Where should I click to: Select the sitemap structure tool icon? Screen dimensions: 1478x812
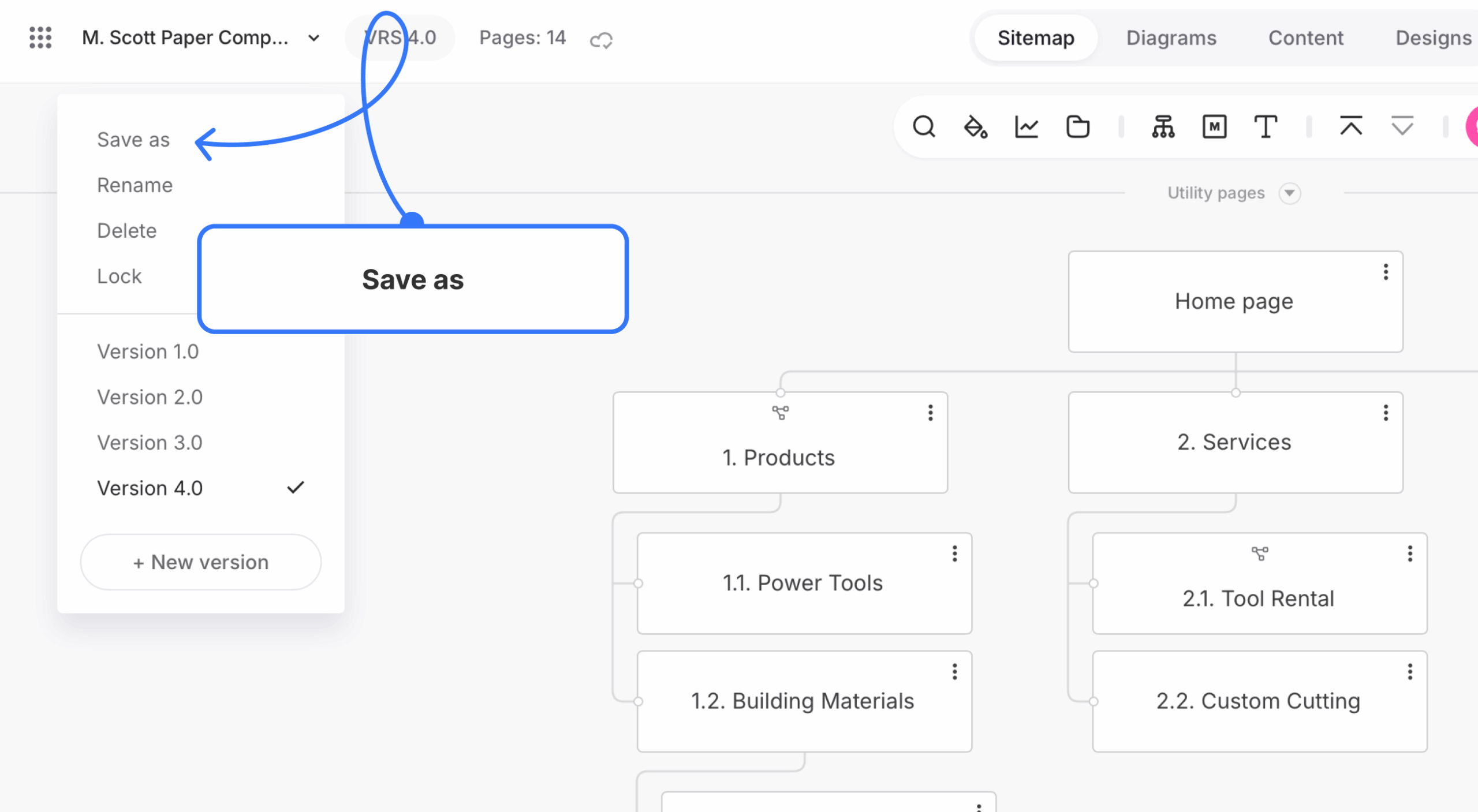[x=1163, y=126]
